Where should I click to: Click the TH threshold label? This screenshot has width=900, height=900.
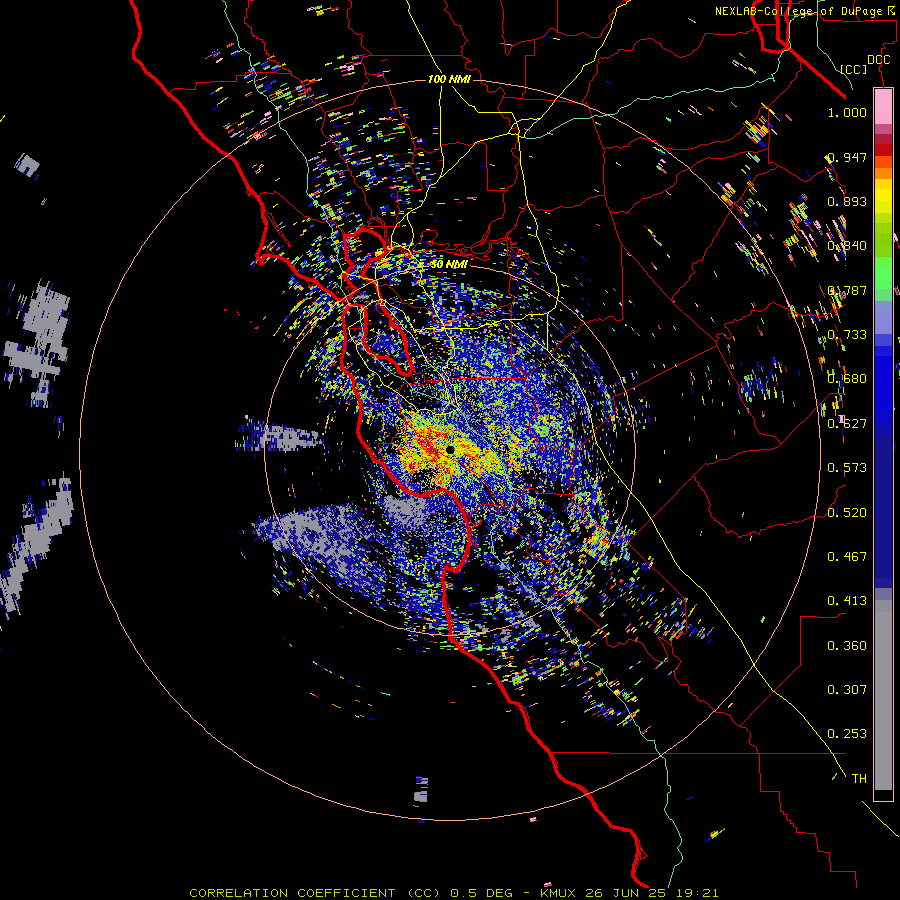click(859, 779)
